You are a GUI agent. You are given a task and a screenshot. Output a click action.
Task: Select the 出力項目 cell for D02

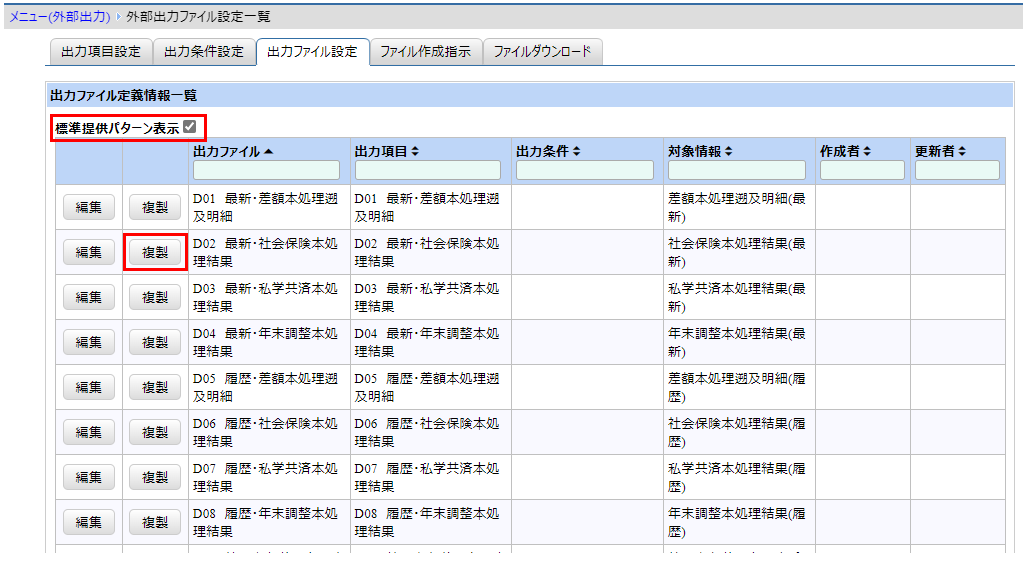coord(431,252)
